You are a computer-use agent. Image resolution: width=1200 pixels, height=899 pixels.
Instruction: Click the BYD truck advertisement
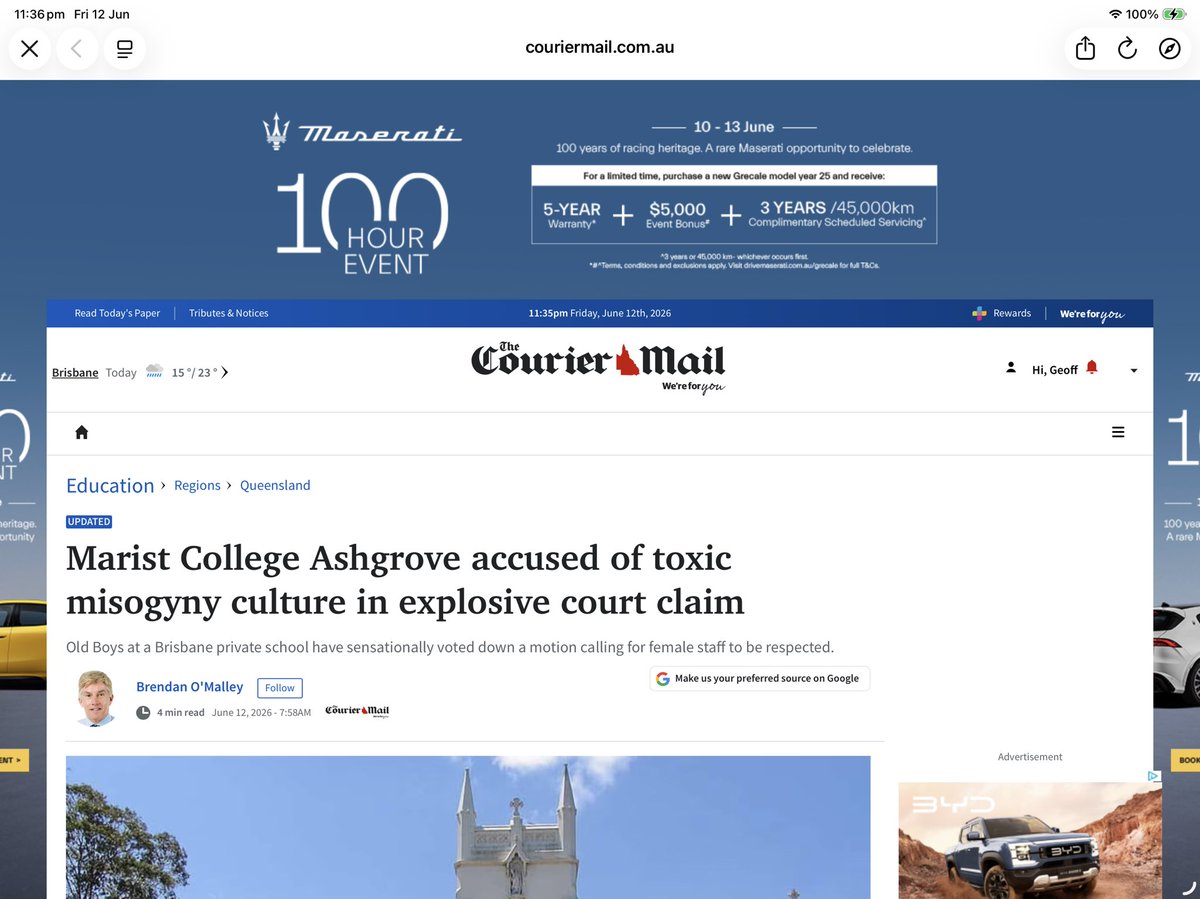click(1030, 840)
